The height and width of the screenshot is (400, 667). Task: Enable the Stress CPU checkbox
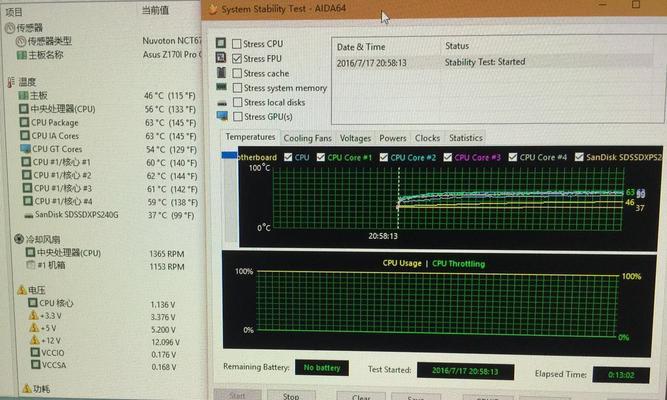pos(237,44)
